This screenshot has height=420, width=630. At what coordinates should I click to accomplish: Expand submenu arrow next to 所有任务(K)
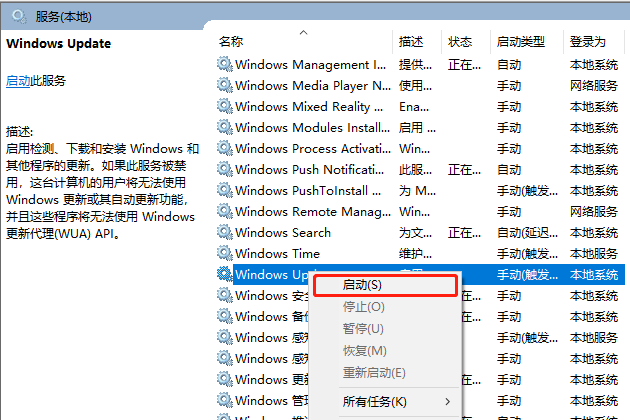(x=448, y=402)
